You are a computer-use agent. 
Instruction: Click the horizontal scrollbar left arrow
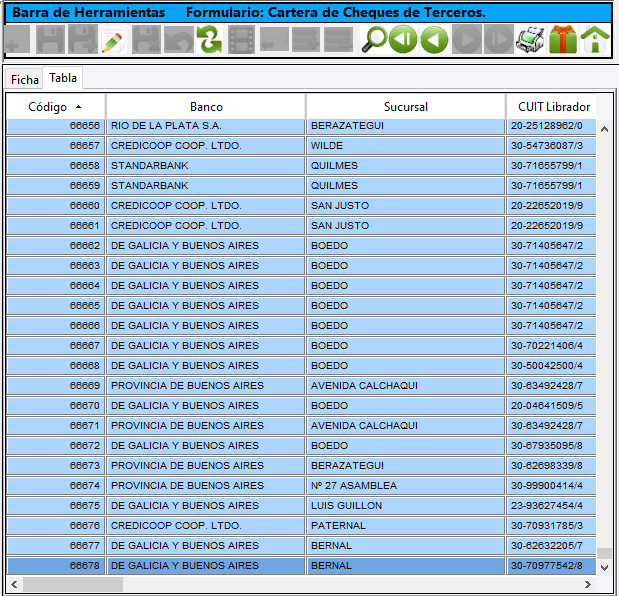pos(14,584)
